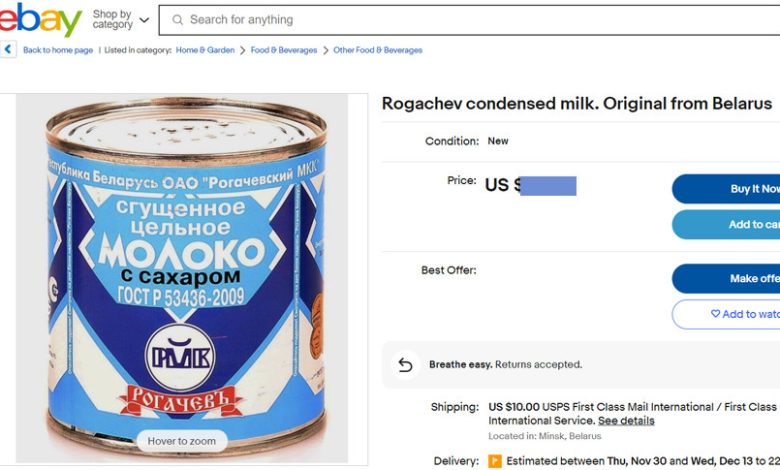This screenshot has height=470, width=780.
Task: Open Back to home page link
Action: [x=58, y=50]
